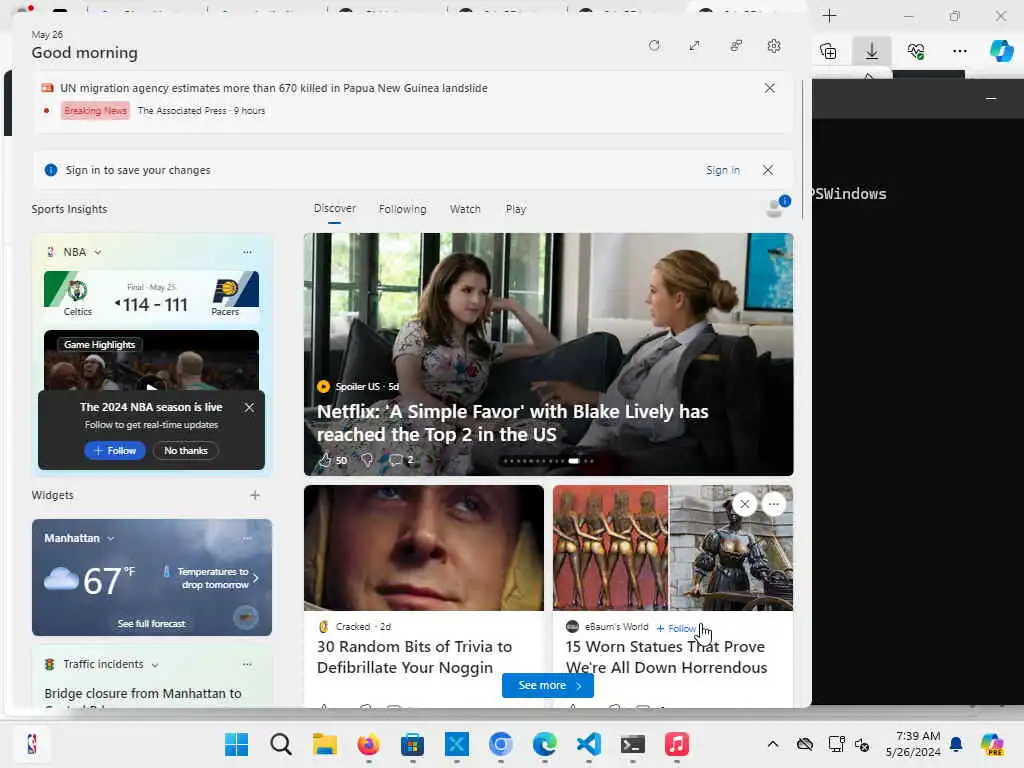Dislike the Netflix Simple Favor story

(367, 460)
